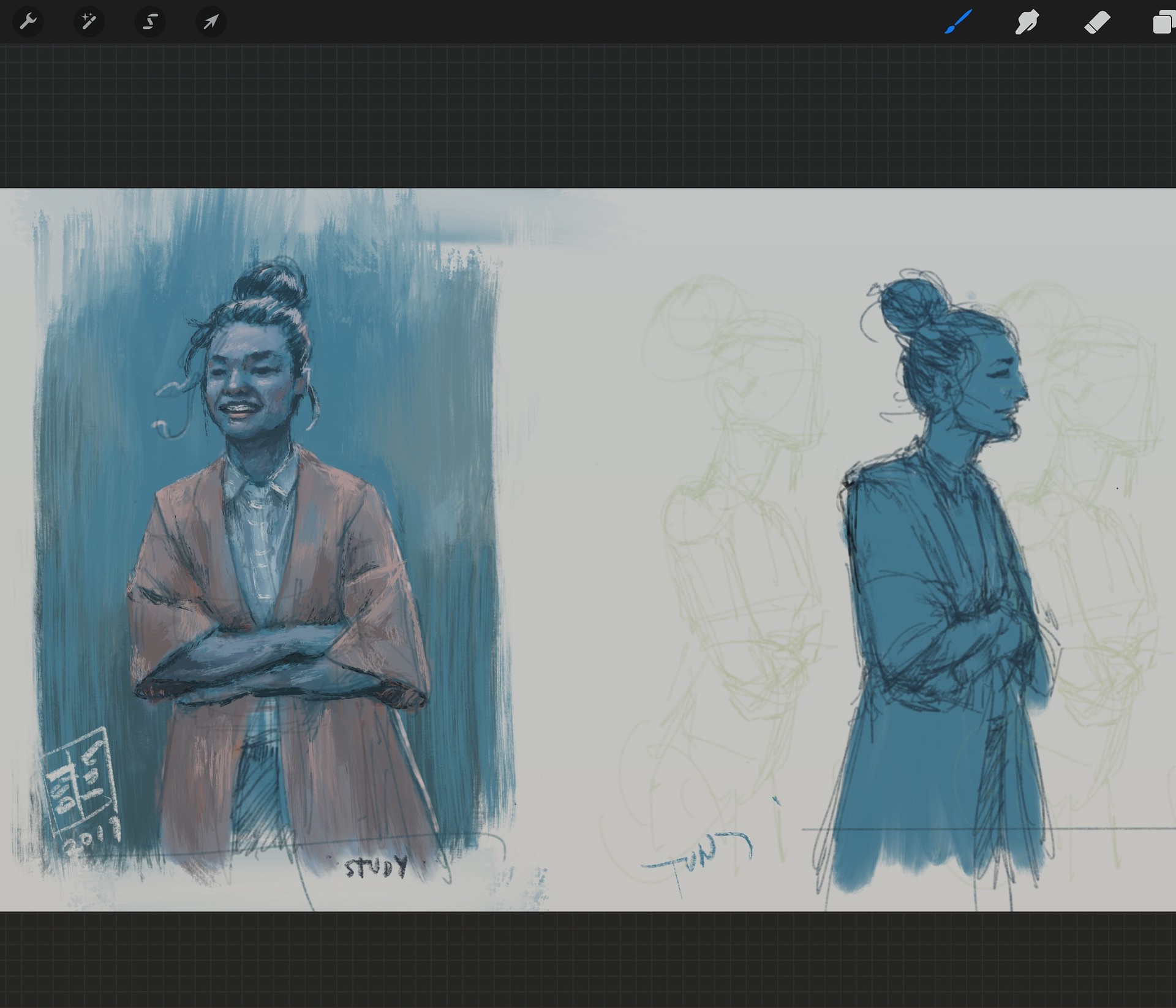Screen dimensions: 1176x1008
Task: Tap Eraser icon to select eraser brush
Action: click(1096, 21)
